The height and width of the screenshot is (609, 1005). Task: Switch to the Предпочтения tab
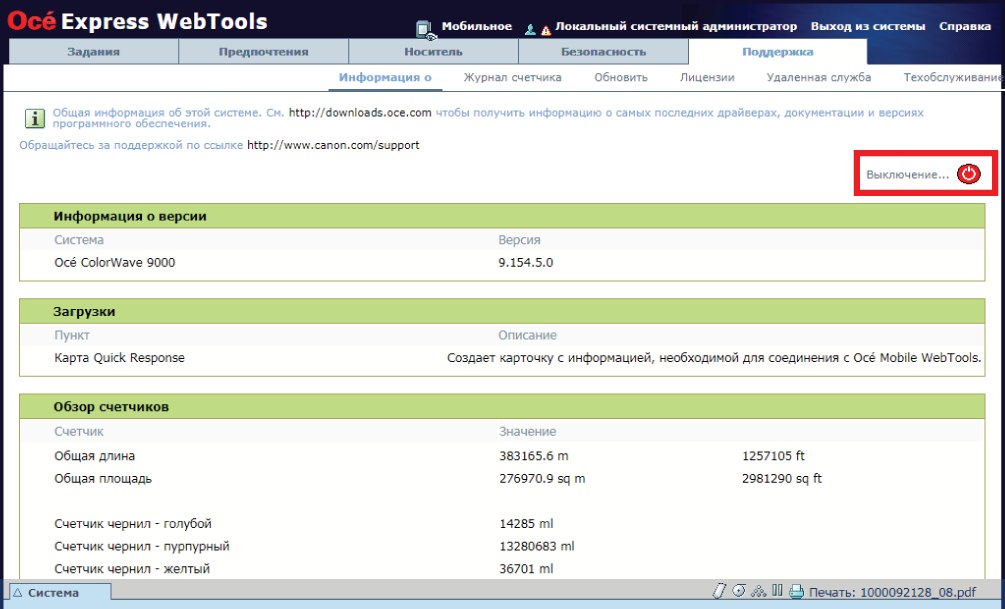click(263, 52)
